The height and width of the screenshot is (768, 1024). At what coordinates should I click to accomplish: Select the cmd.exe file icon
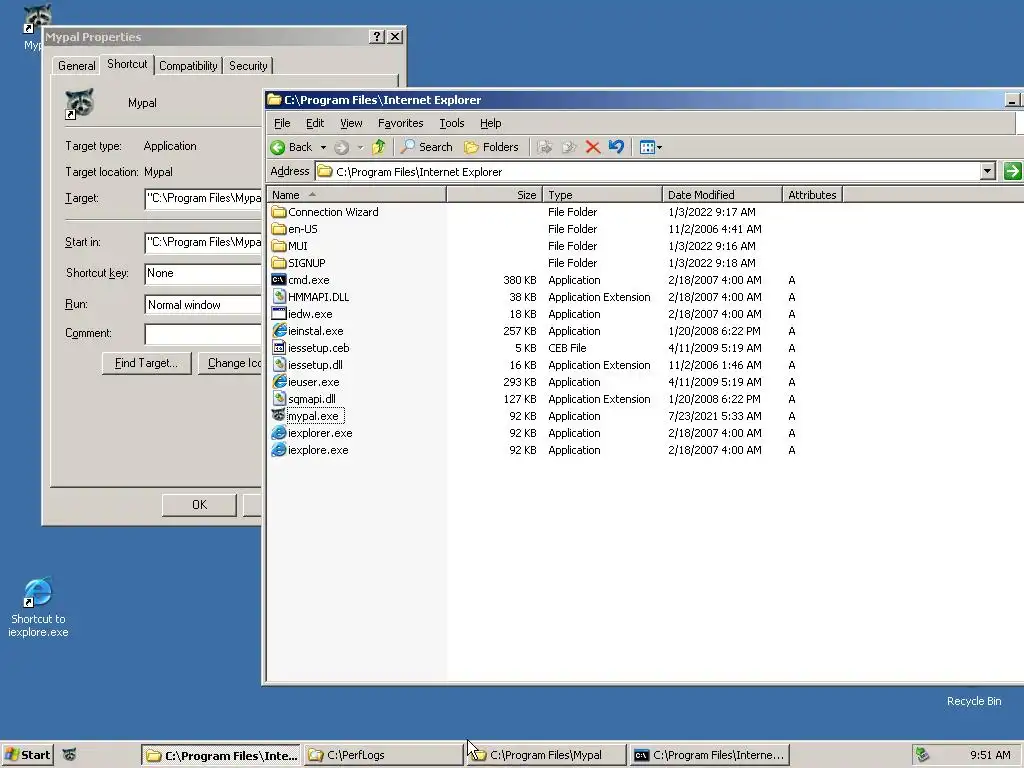pyautogui.click(x=279, y=280)
